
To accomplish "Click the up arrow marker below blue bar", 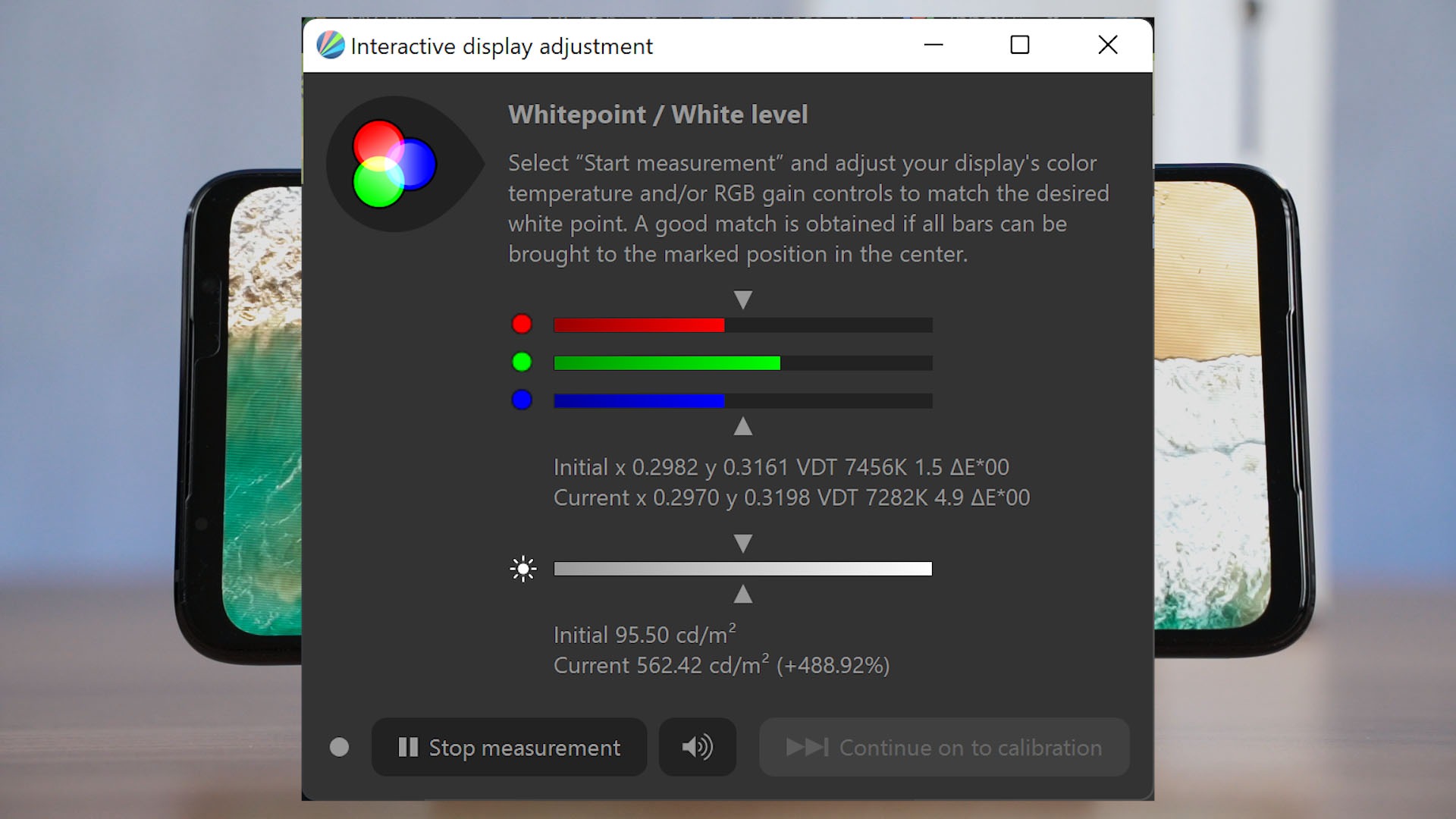I will [x=743, y=426].
